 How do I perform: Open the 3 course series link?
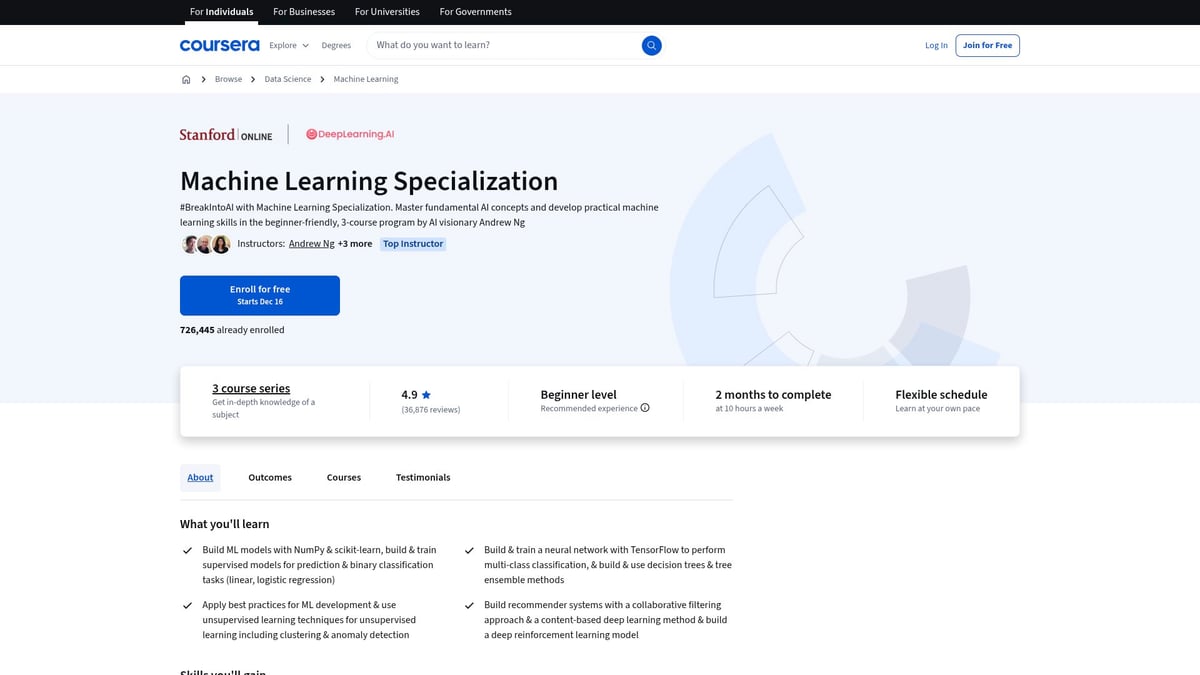coord(251,388)
